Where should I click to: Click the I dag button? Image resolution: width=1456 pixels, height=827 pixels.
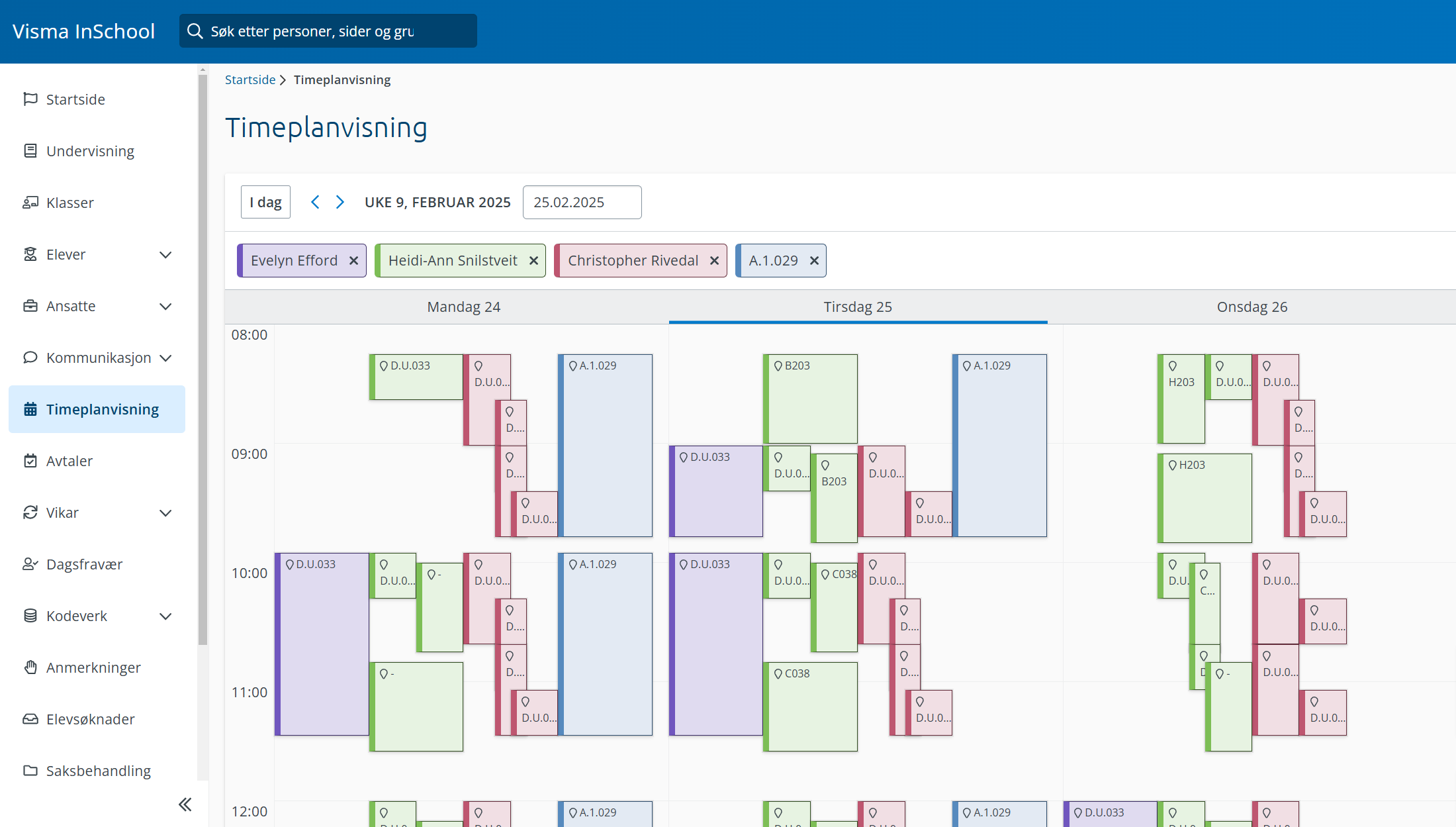pos(265,202)
